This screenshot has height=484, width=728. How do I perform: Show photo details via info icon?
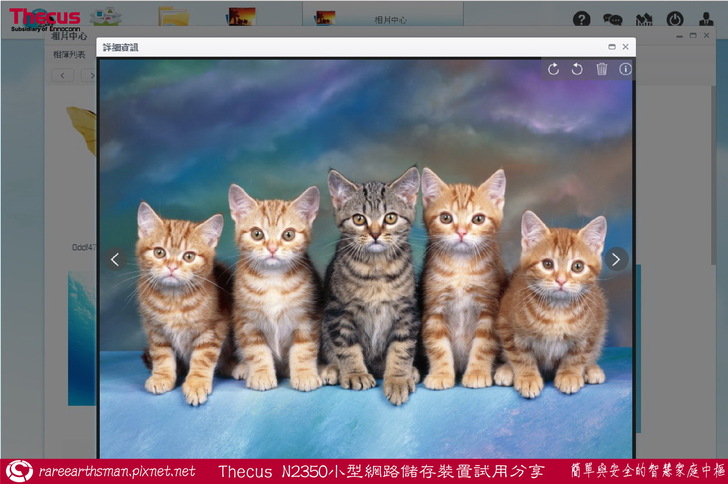pos(625,69)
